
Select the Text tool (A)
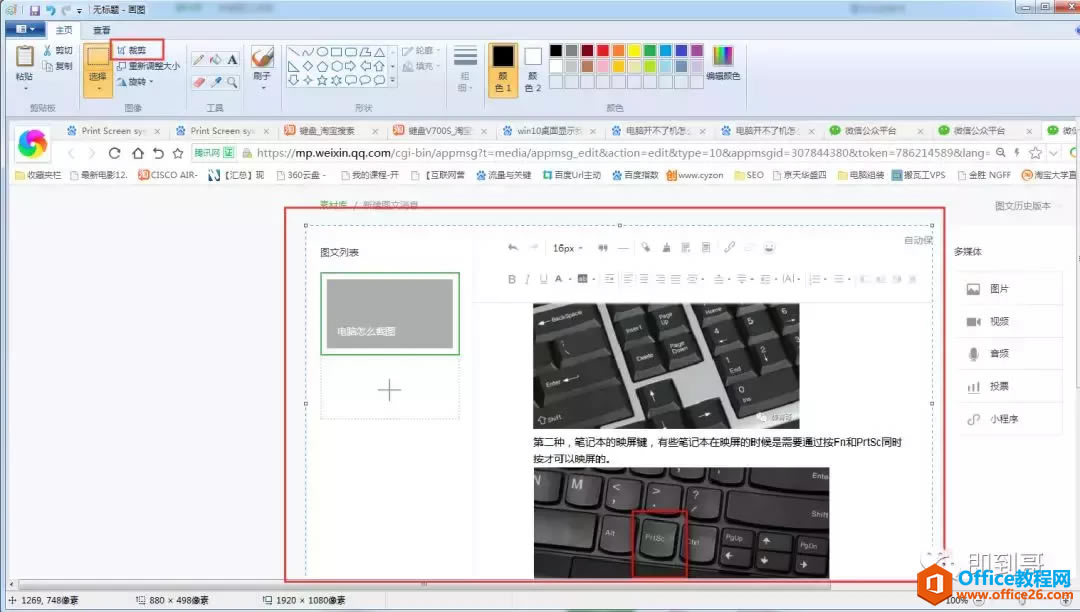pyautogui.click(x=233, y=60)
